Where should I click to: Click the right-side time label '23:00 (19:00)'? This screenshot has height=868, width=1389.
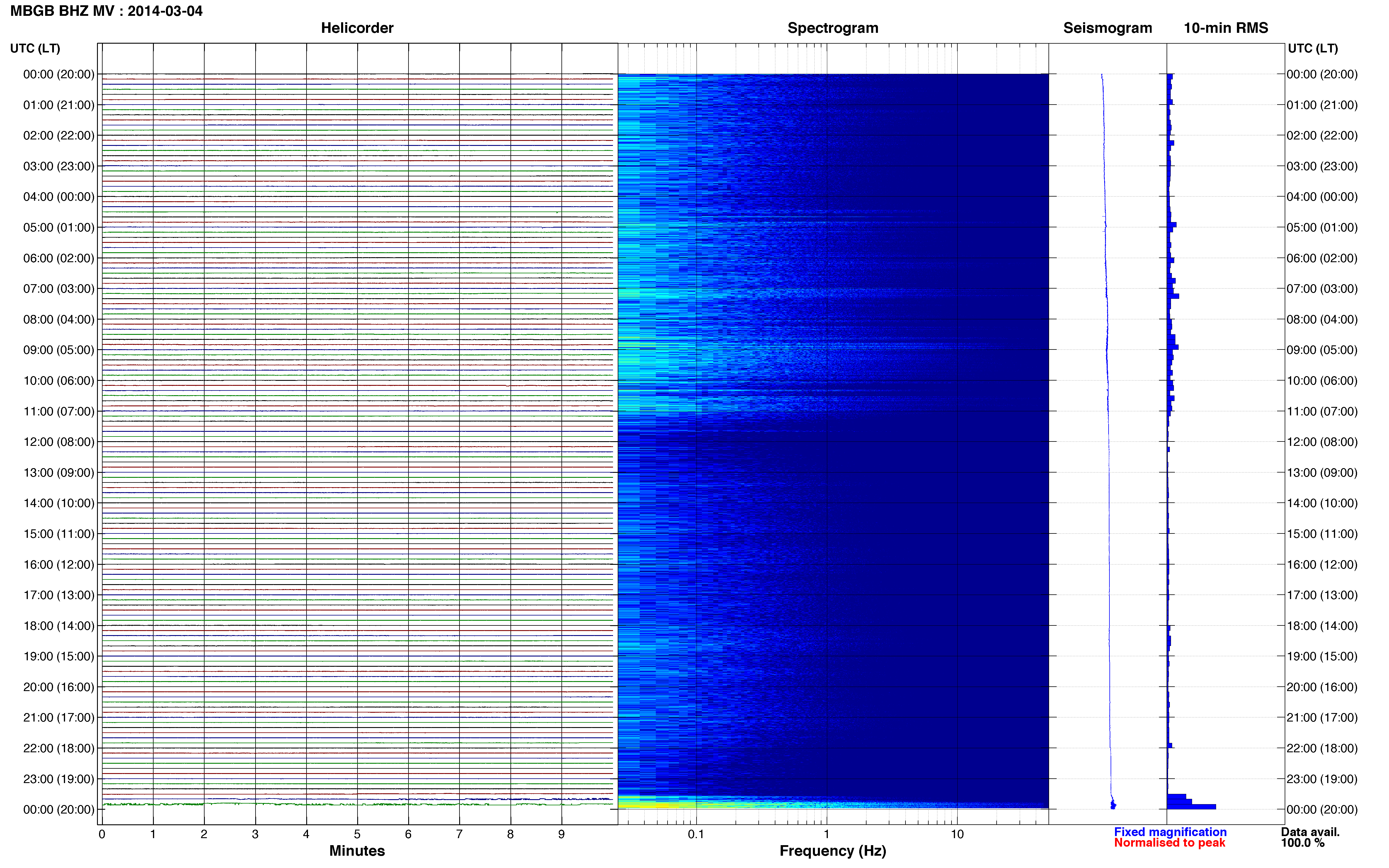click(x=1322, y=779)
